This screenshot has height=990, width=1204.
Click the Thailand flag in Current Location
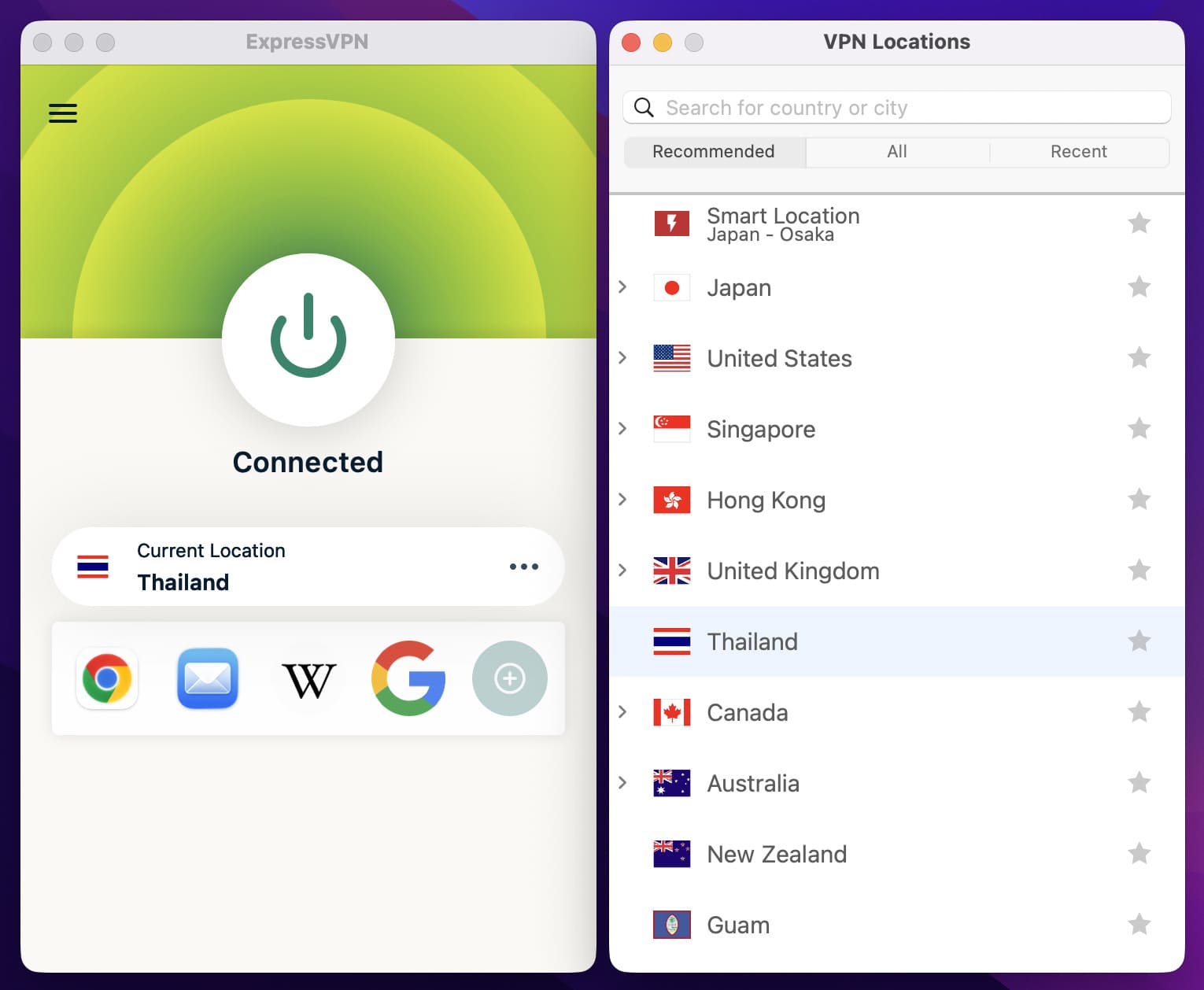coord(93,567)
